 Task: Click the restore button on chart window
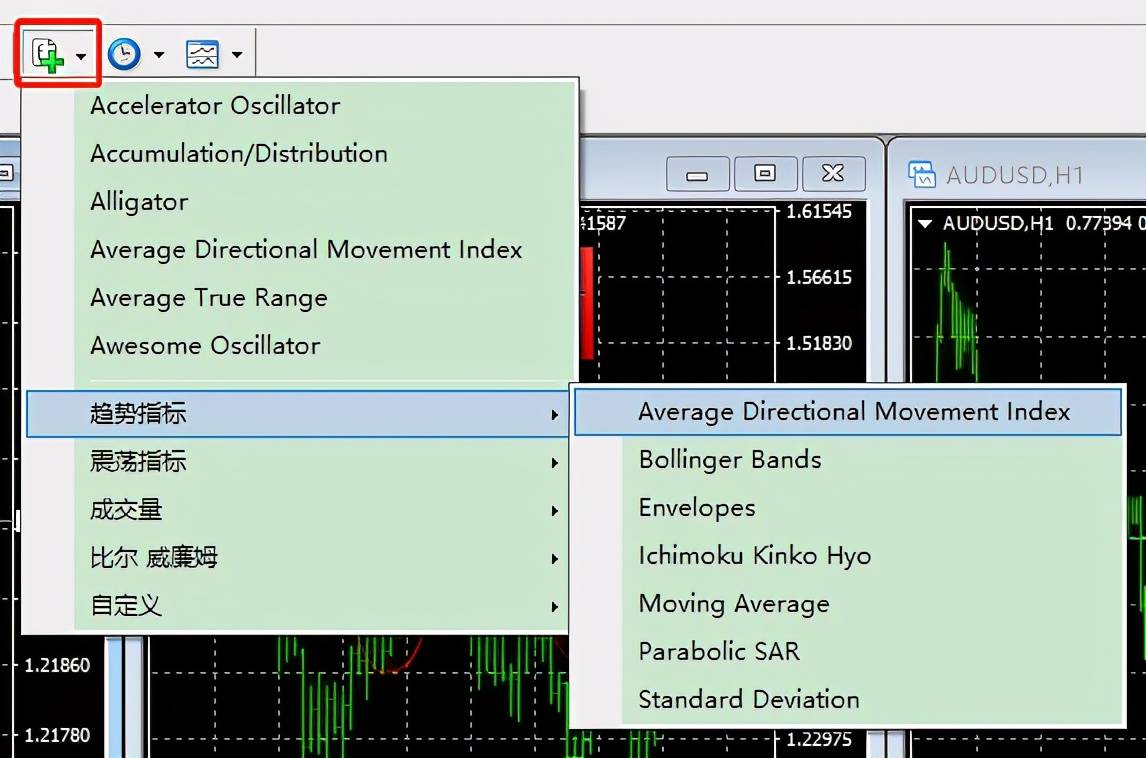(765, 174)
